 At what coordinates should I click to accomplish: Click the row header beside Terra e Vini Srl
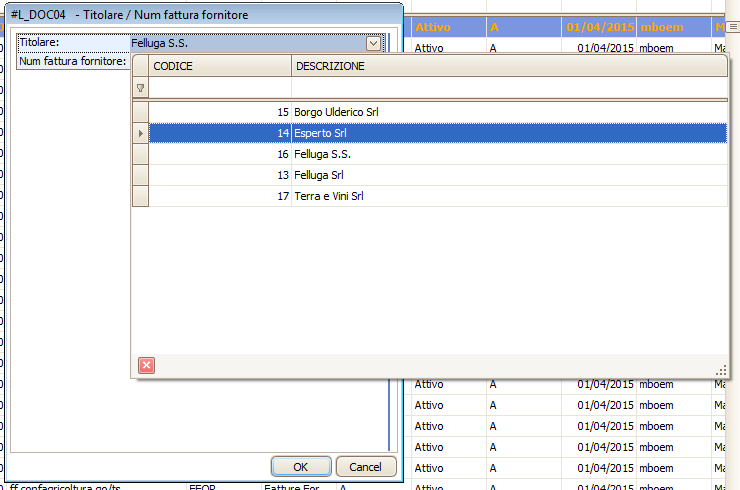point(140,196)
